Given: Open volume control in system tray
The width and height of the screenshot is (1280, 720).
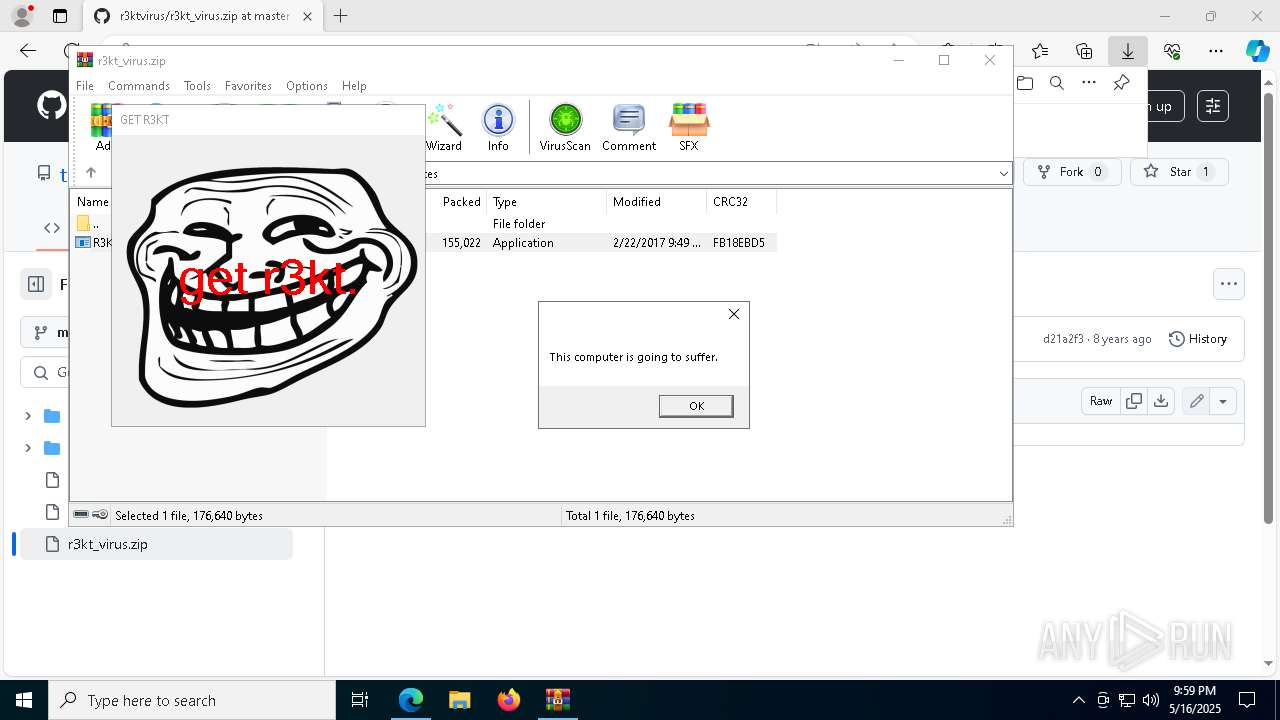Looking at the screenshot, I should [1151, 700].
